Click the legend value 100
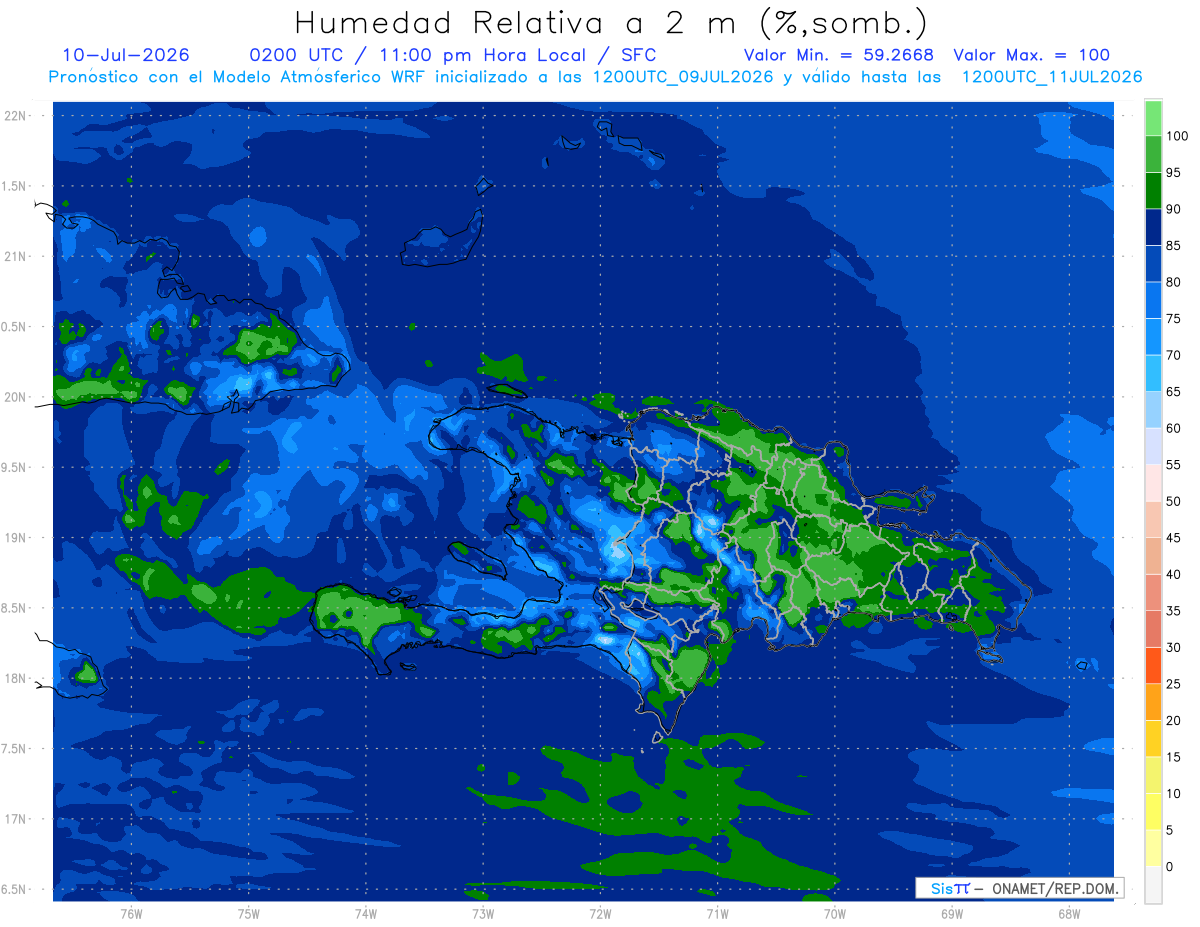Image resolution: width=1200 pixels, height=927 pixels. (x=1177, y=136)
